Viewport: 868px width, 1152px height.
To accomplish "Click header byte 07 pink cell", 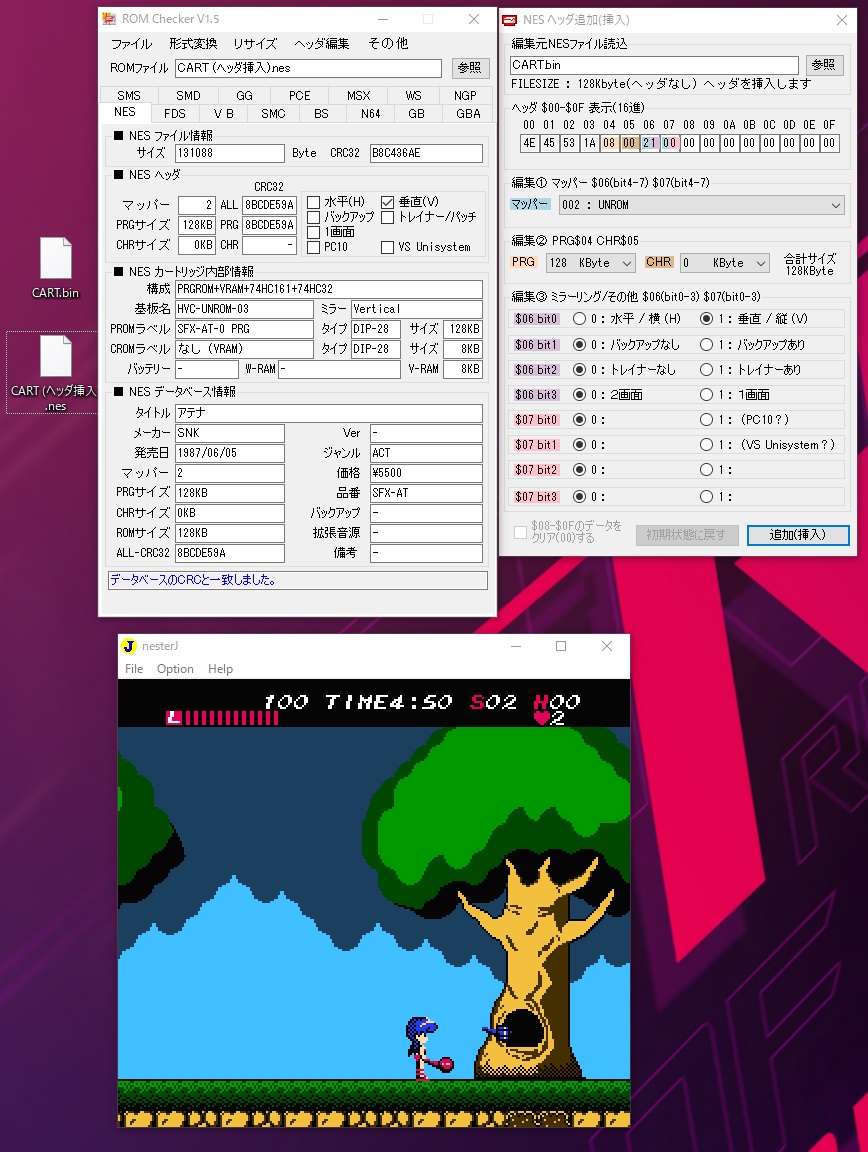I will [669, 143].
